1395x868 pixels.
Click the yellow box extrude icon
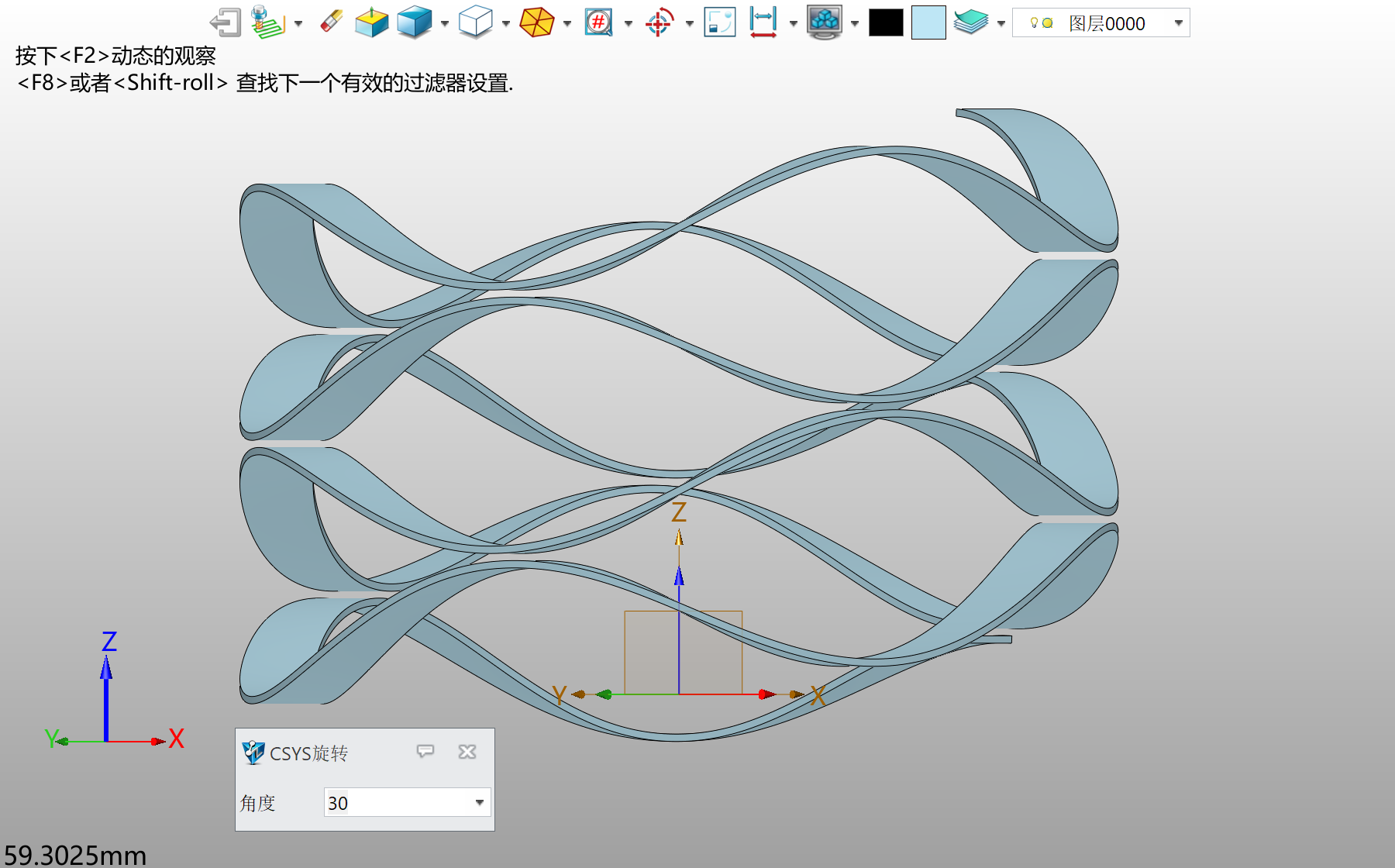[x=371, y=22]
